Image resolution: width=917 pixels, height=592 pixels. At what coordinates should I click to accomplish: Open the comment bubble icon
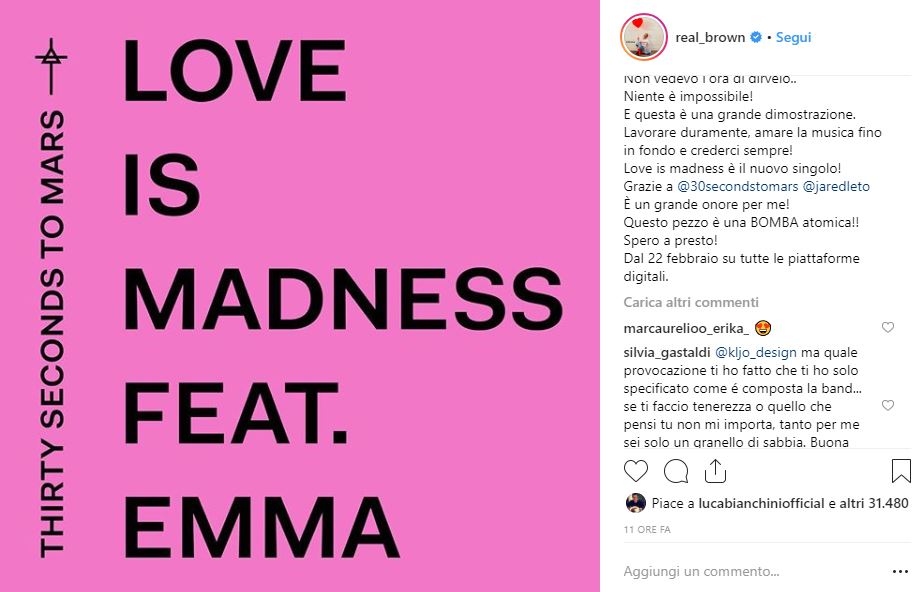[675, 470]
